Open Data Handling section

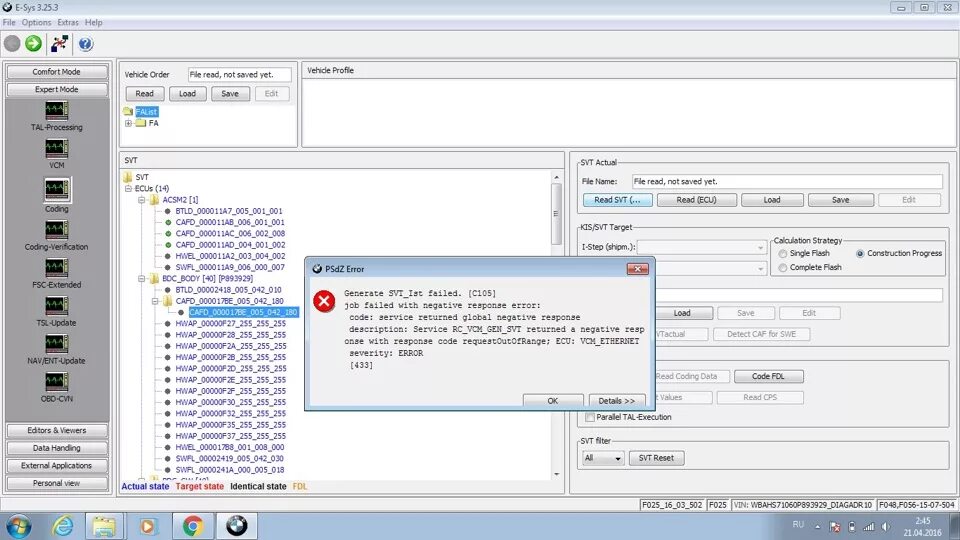56,448
